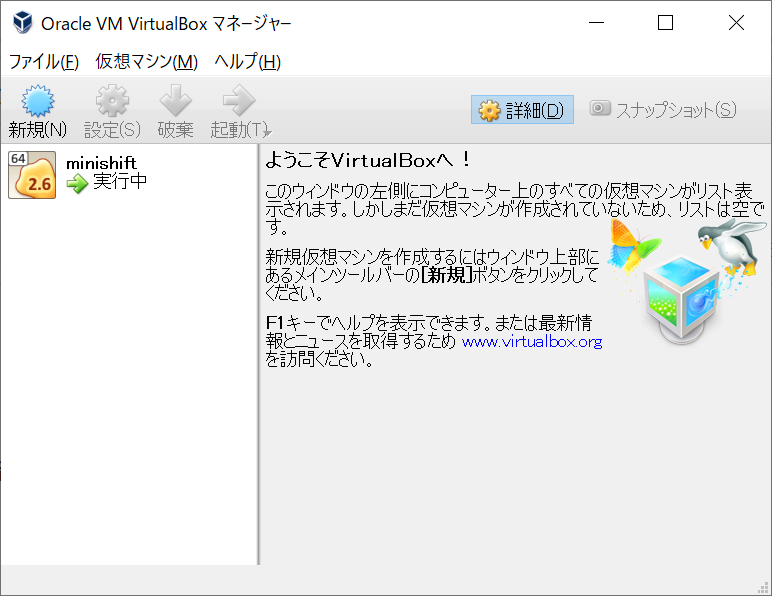Screen dimensions: 772x596
Task: Click the VirtualBox logo in title bar
Action: pyautogui.click(x=23, y=23)
